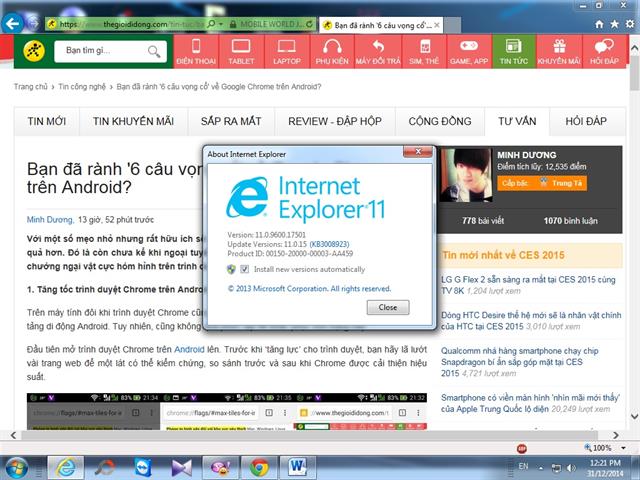Open the HỎI ĐÁP chat category
This screenshot has height=480, width=640.
pyautogui.click(x=604, y=51)
